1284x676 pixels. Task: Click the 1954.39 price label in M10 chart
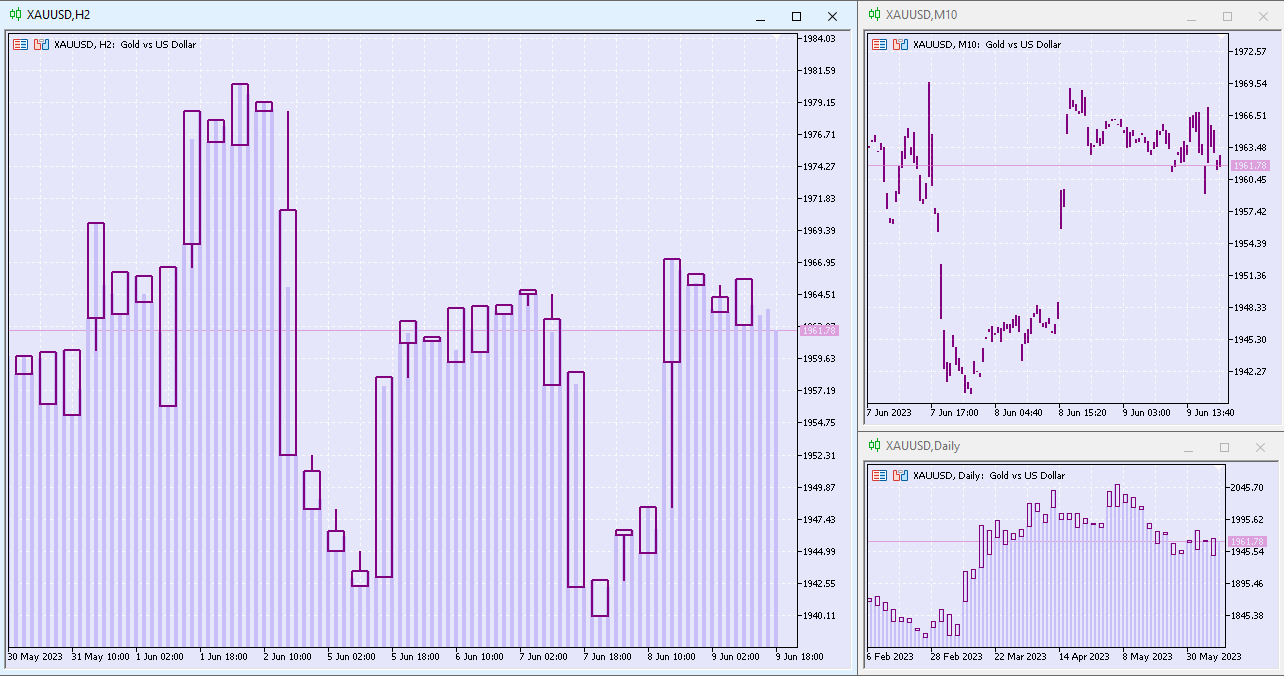coord(1251,243)
